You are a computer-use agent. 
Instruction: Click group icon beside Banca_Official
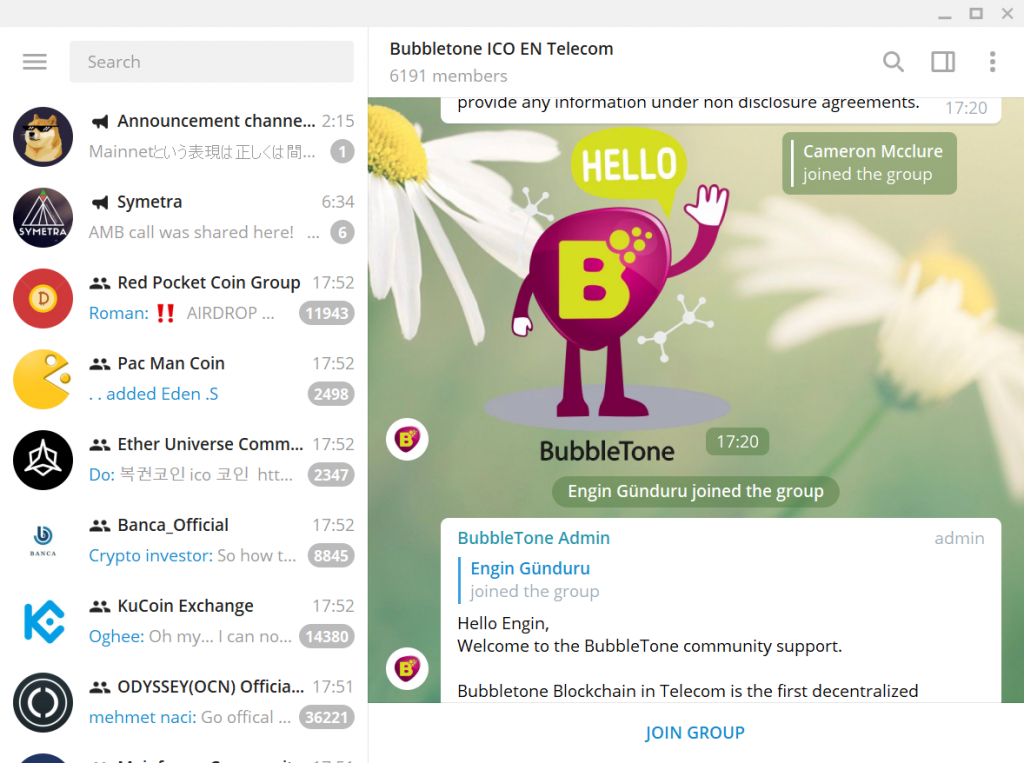(100, 525)
